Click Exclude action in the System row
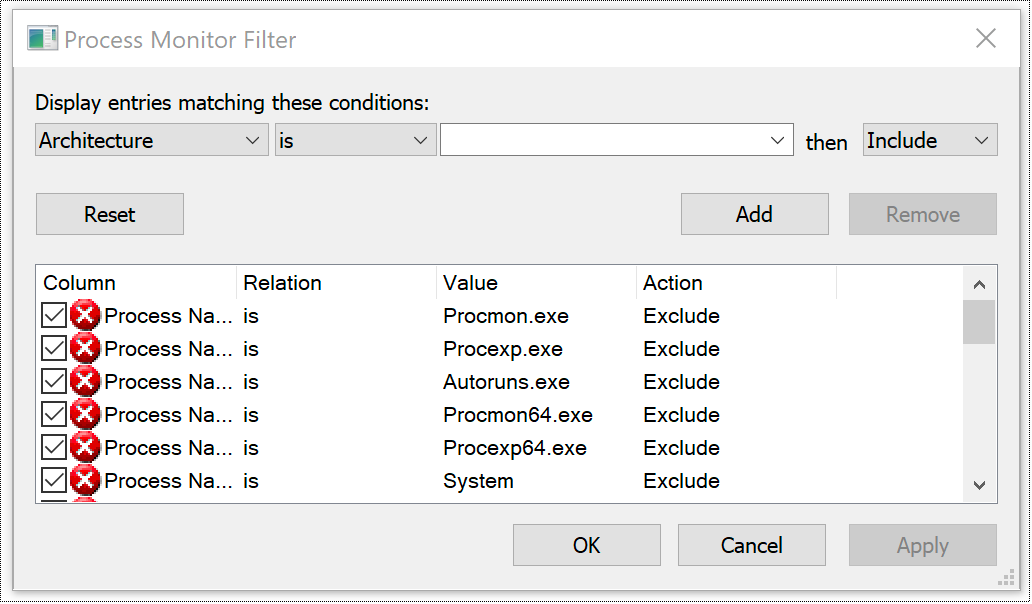The width and height of the screenshot is (1032, 604). coord(681,480)
